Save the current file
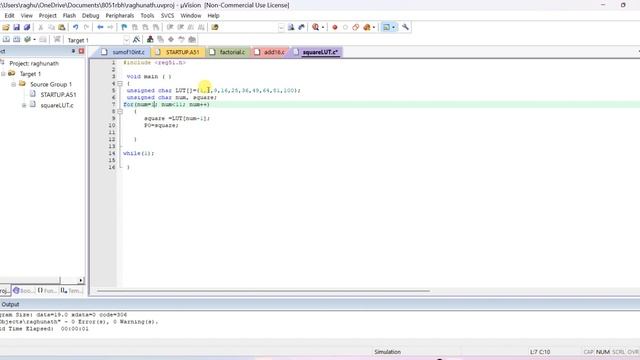 [x=16, y=27]
